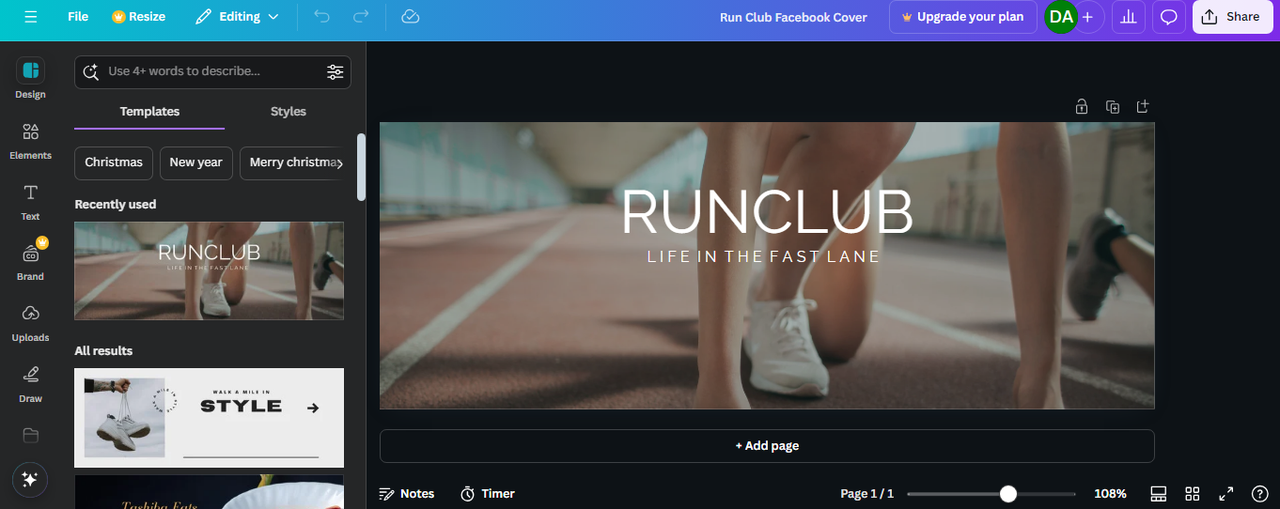
Task: Select the Text sidebar tool
Action: [31, 201]
